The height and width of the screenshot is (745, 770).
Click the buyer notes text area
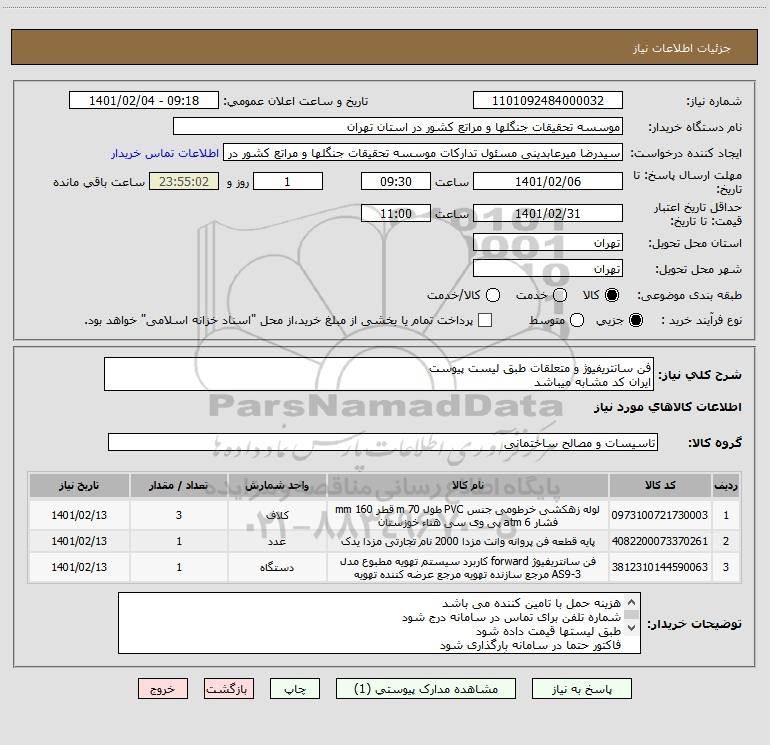click(379, 623)
